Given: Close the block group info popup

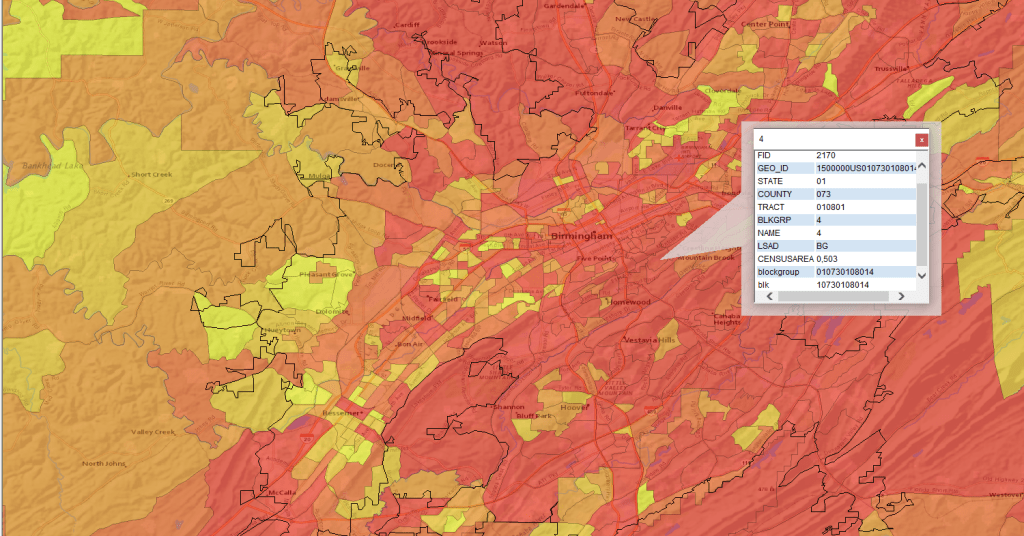Looking at the screenshot, I should pyautogui.click(x=921, y=140).
